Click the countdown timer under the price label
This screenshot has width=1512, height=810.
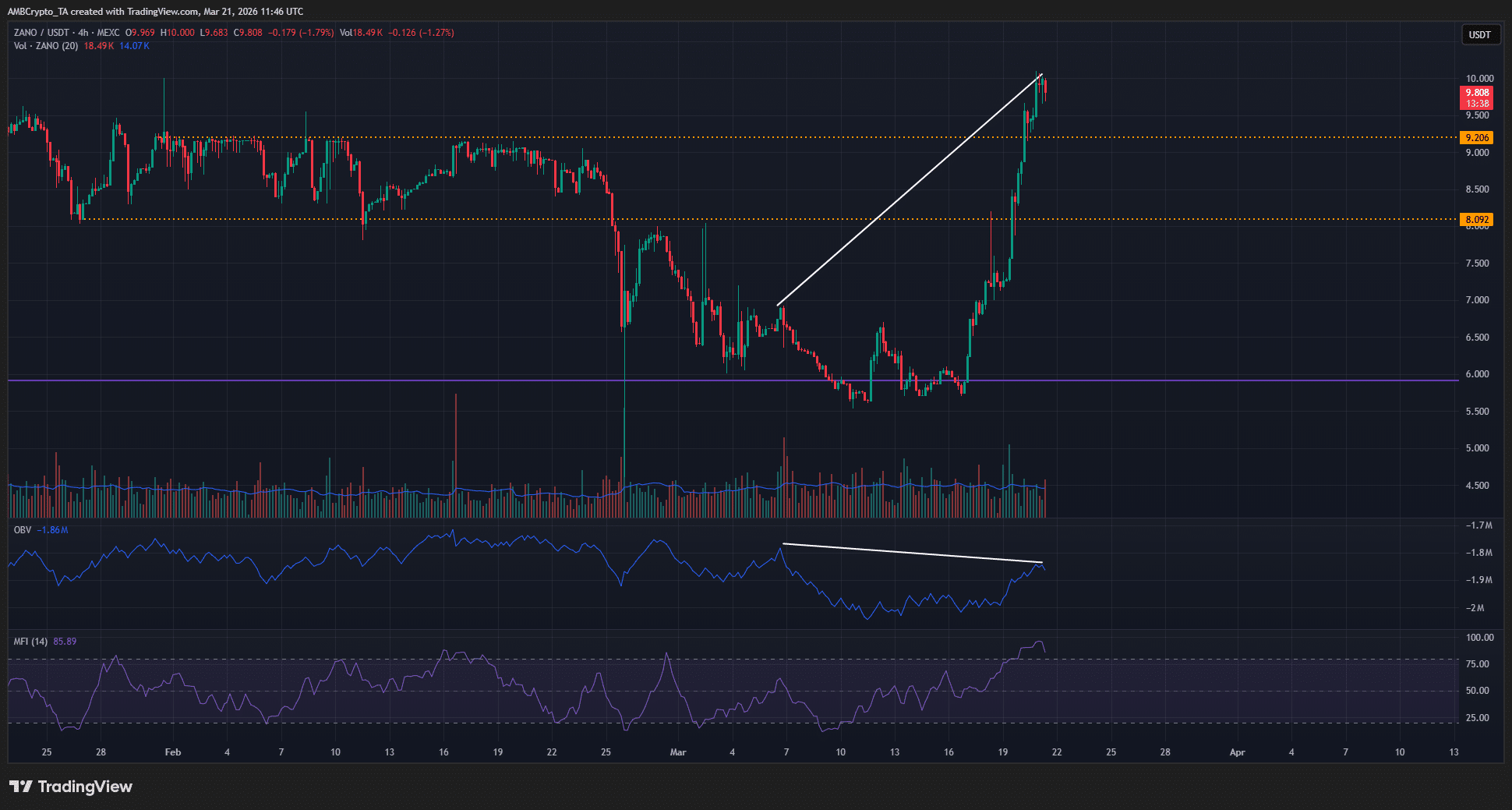[x=1477, y=102]
